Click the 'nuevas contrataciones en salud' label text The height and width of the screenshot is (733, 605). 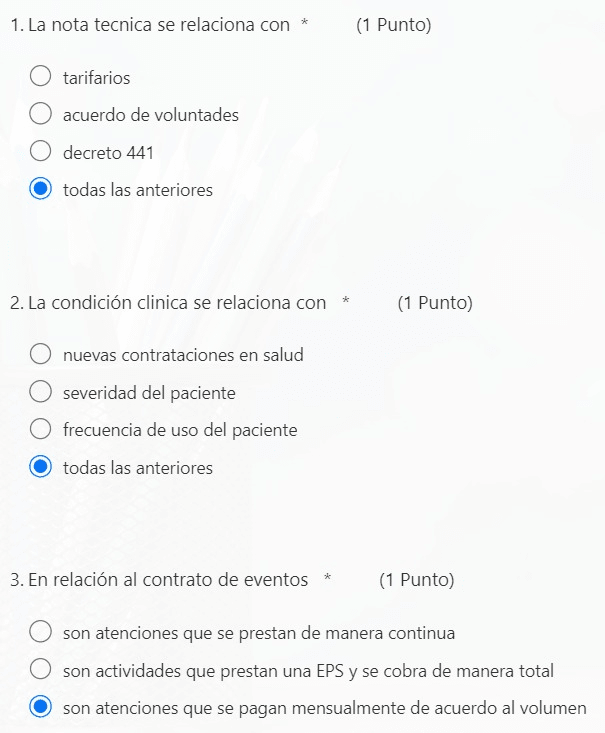(183, 354)
